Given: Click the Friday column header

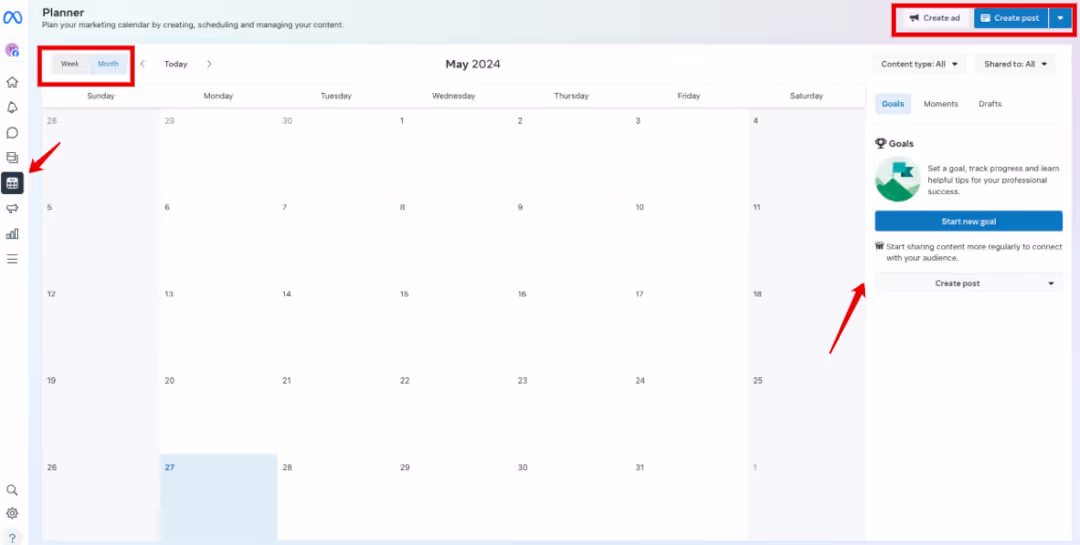Looking at the screenshot, I should tap(689, 96).
